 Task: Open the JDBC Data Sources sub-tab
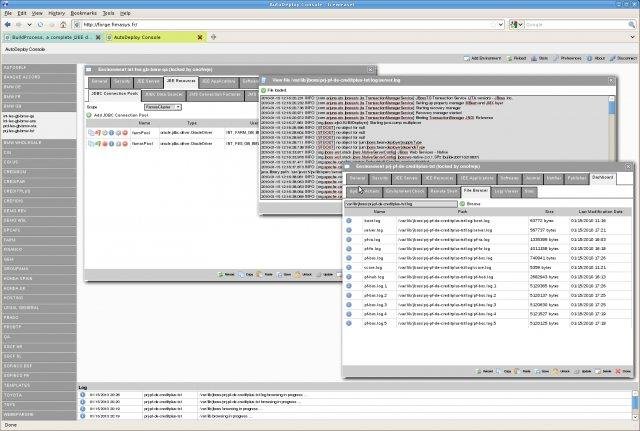click(x=164, y=94)
